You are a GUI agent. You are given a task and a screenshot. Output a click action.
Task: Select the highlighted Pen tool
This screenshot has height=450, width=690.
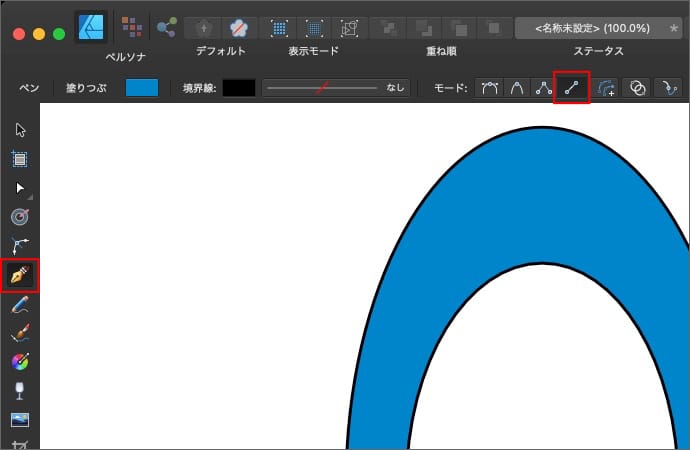(x=20, y=274)
